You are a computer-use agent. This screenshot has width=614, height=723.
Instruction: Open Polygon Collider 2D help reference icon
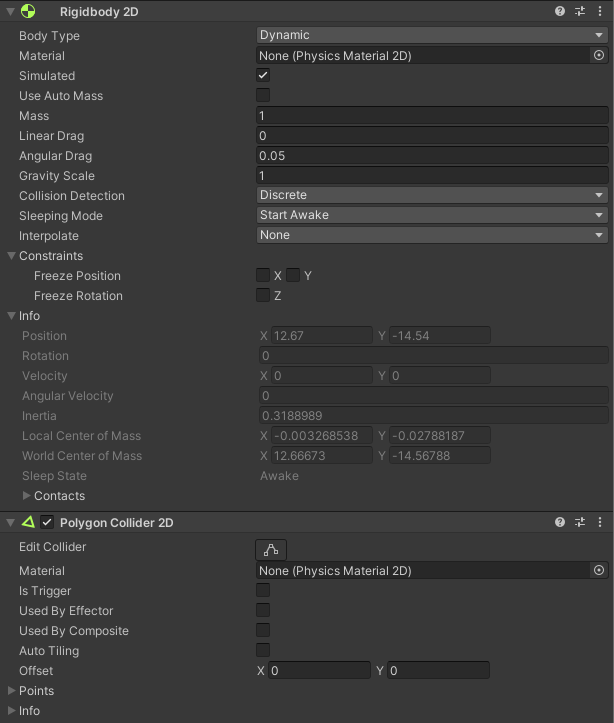(x=561, y=522)
